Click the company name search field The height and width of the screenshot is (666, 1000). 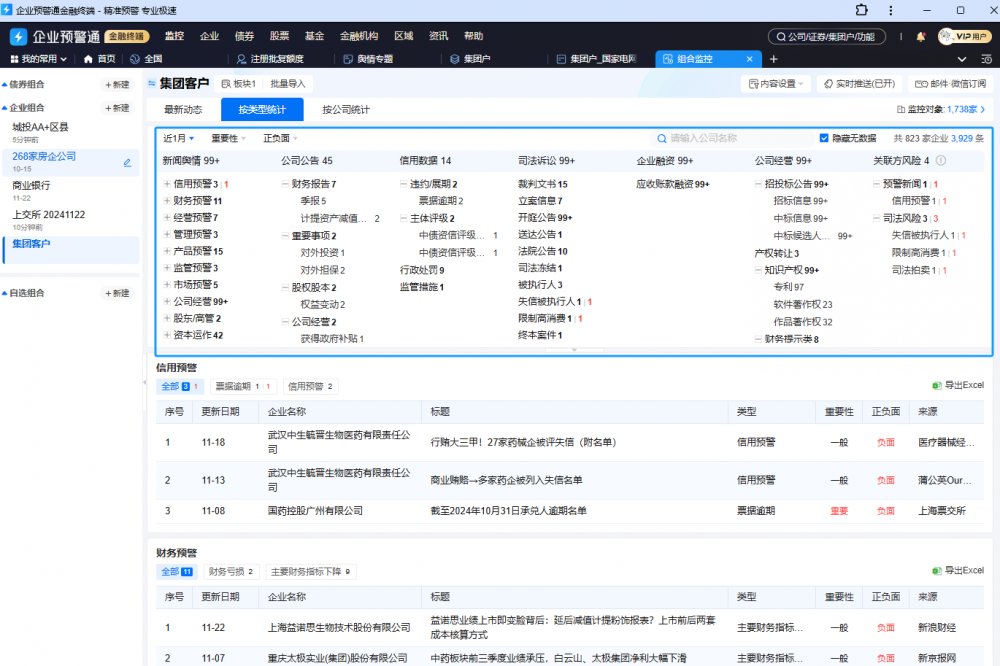point(730,138)
